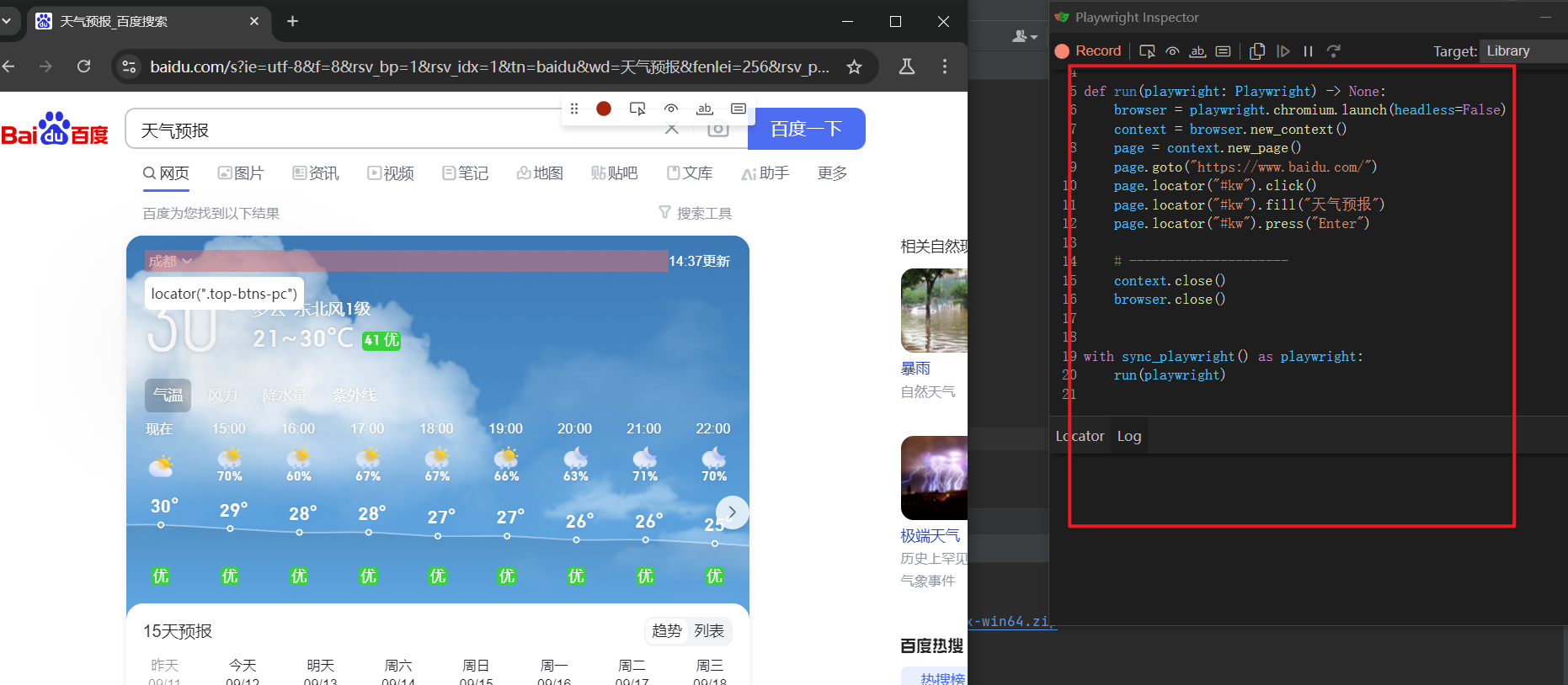The width and height of the screenshot is (1568, 685).
Task: Click the 极端天气 link
Action: tap(931, 536)
